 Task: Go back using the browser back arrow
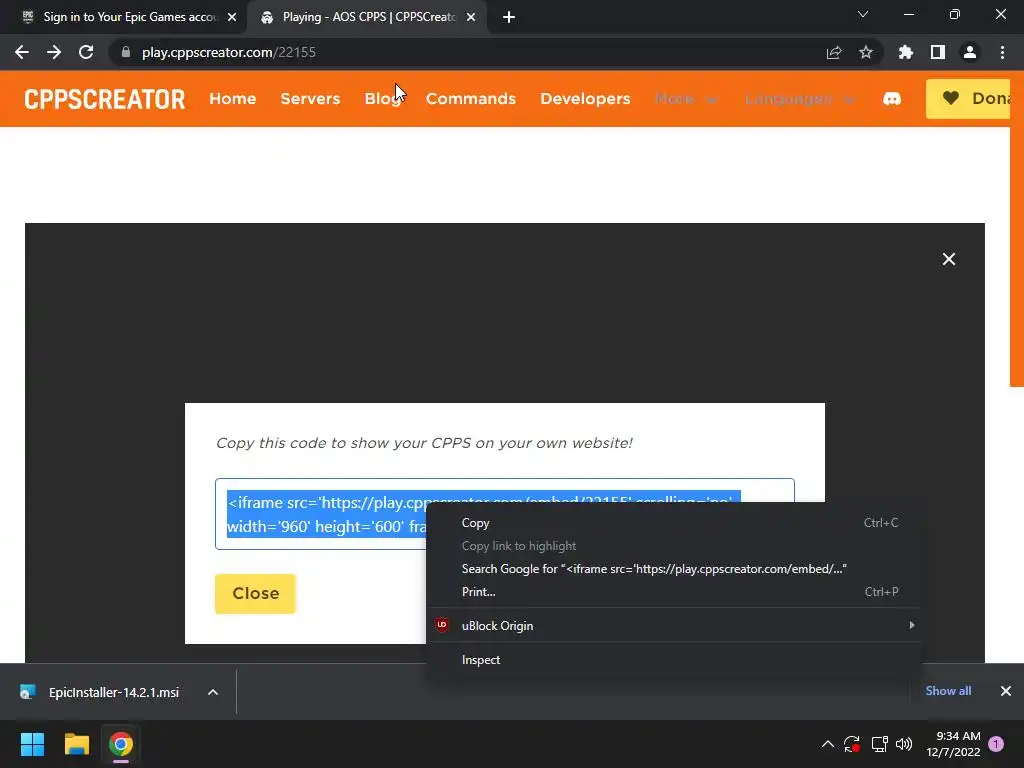pyautogui.click(x=22, y=52)
